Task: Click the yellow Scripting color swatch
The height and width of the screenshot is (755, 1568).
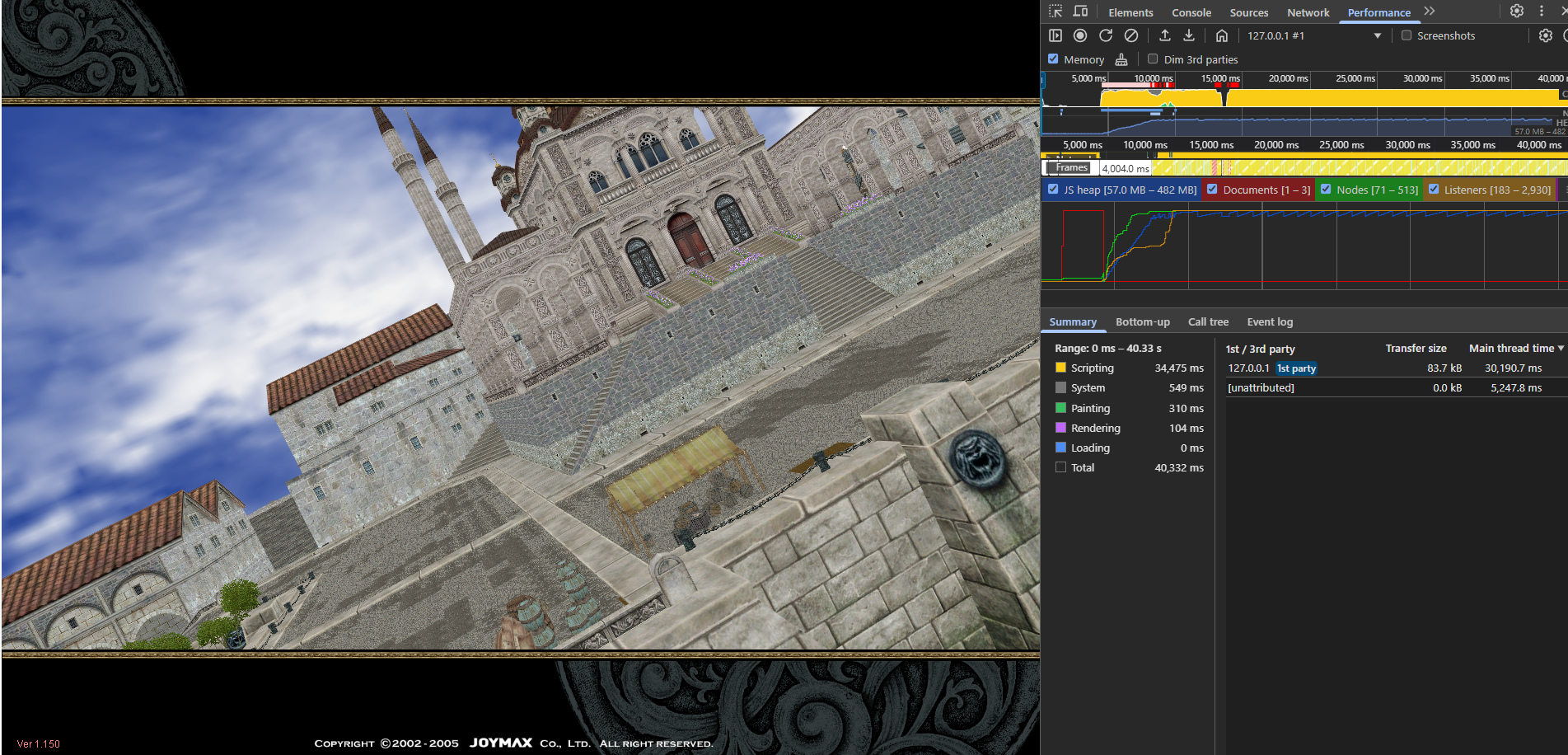Action: [x=1061, y=368]
